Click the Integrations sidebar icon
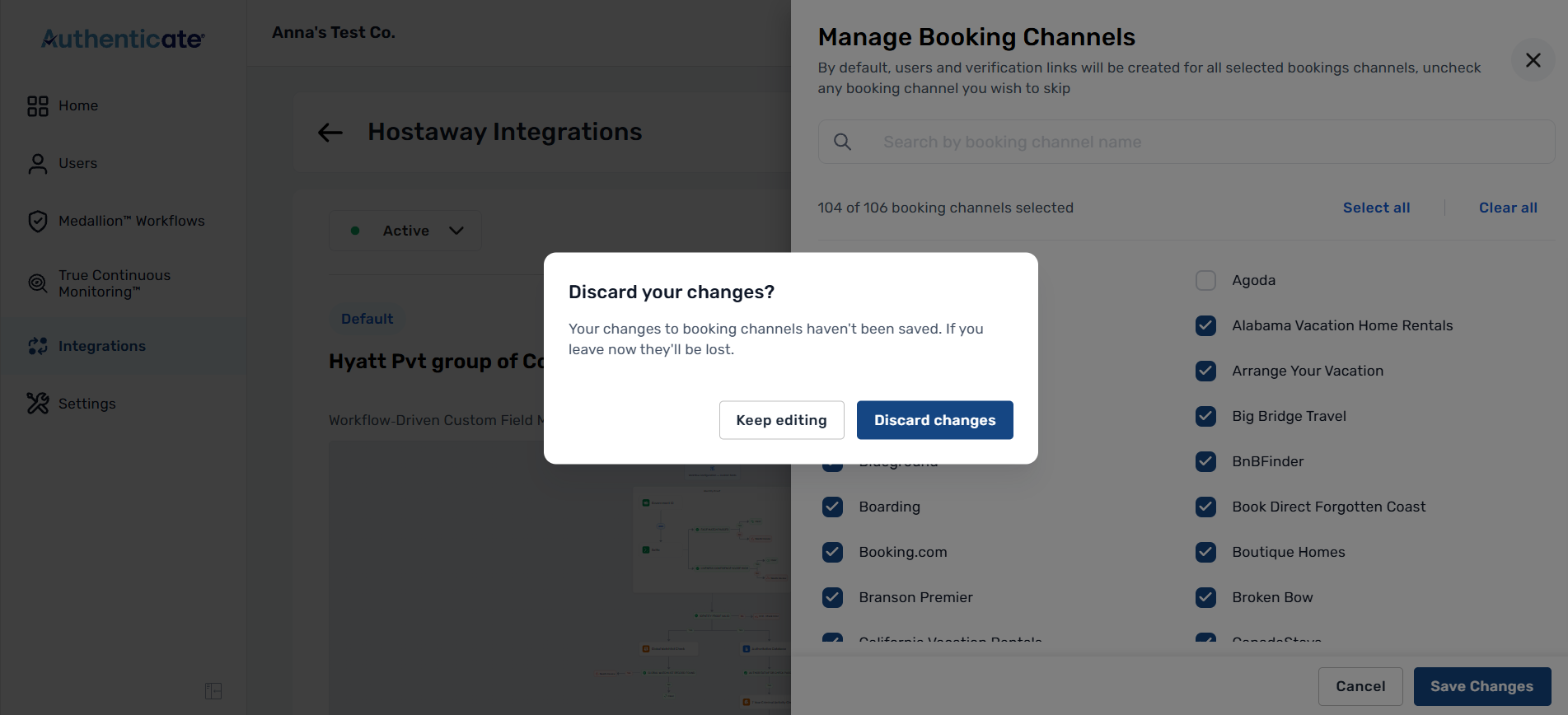This screenshot has height=715, width=1568. click(x=38, y=347)
